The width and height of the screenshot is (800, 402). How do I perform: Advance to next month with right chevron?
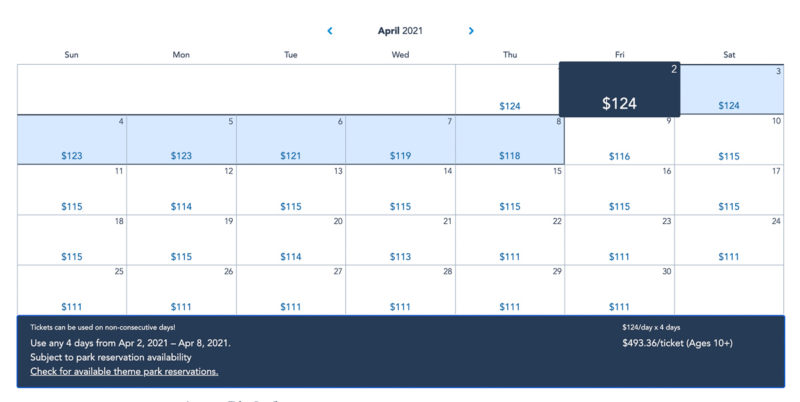pos(471,31)
